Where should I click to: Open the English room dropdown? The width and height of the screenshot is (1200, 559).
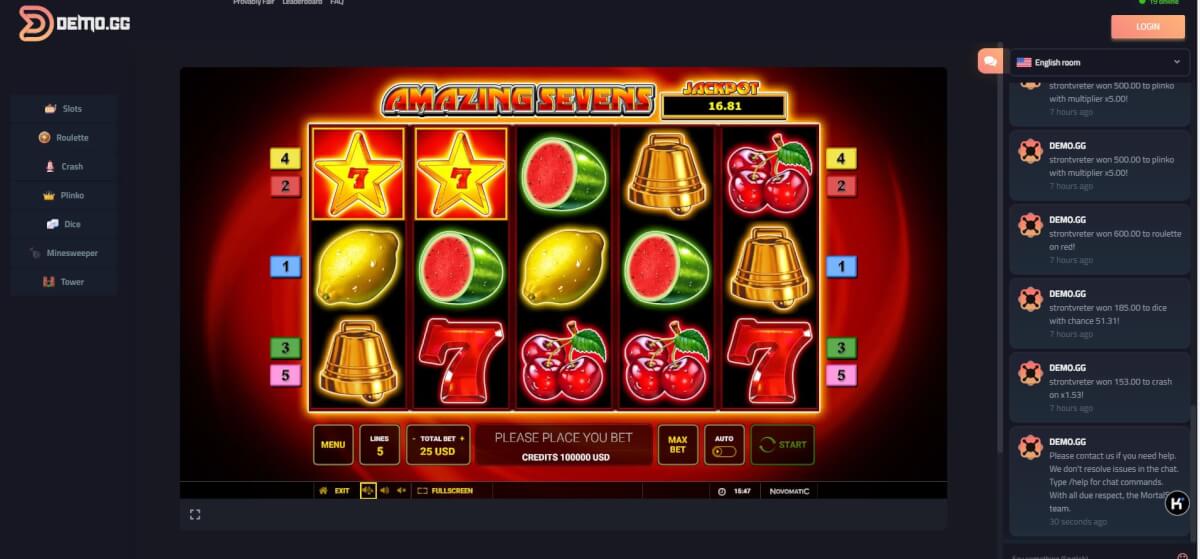point(1099,62)
